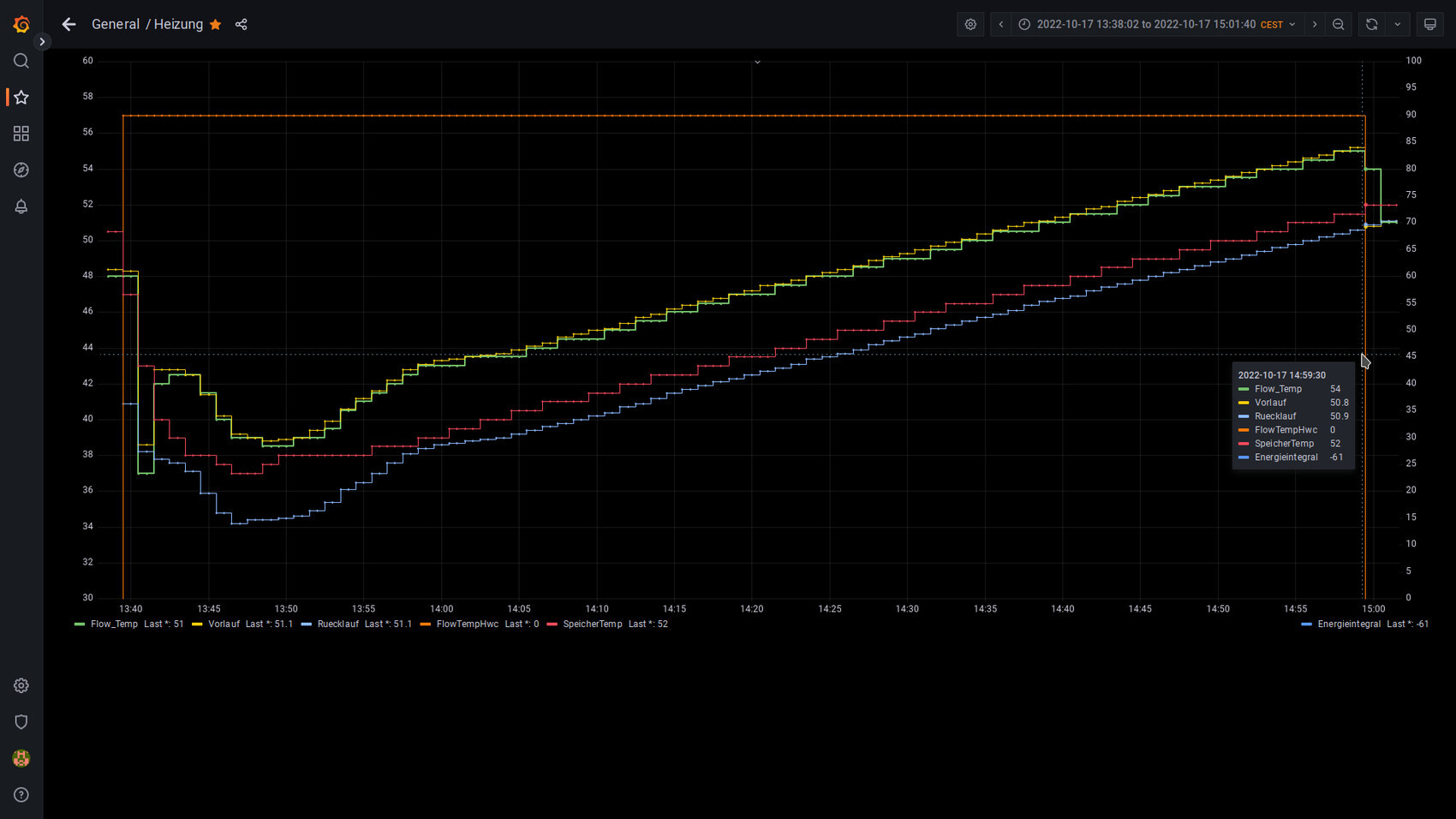Click the Heizung dashboard title

point(178,25)
